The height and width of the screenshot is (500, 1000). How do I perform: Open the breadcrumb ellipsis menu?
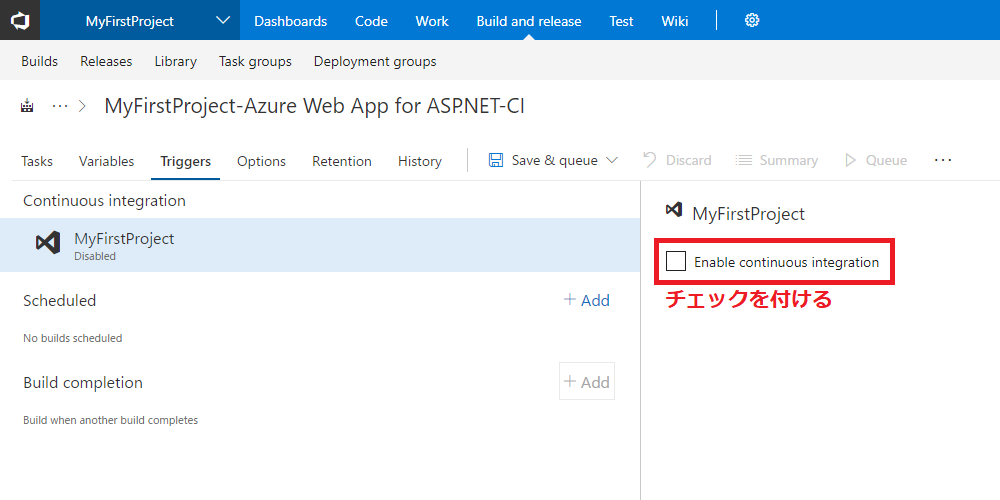60,106
